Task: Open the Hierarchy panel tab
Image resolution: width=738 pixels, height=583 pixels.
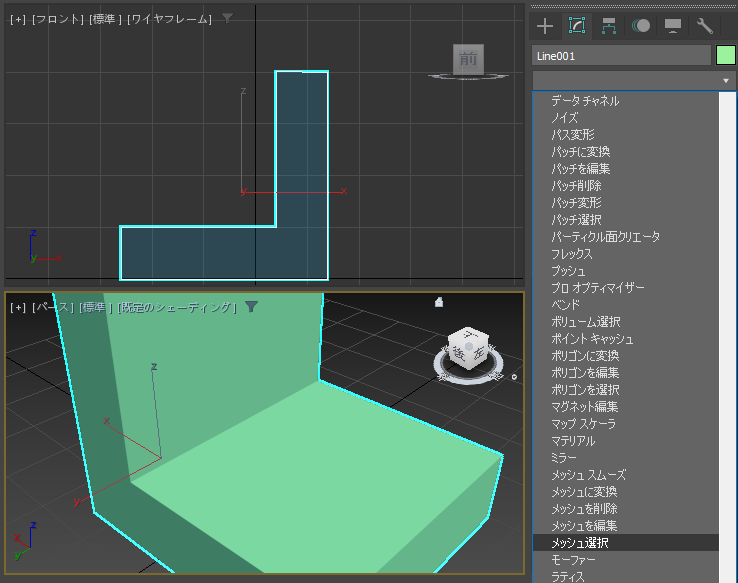Action: [x=609, y=26]
